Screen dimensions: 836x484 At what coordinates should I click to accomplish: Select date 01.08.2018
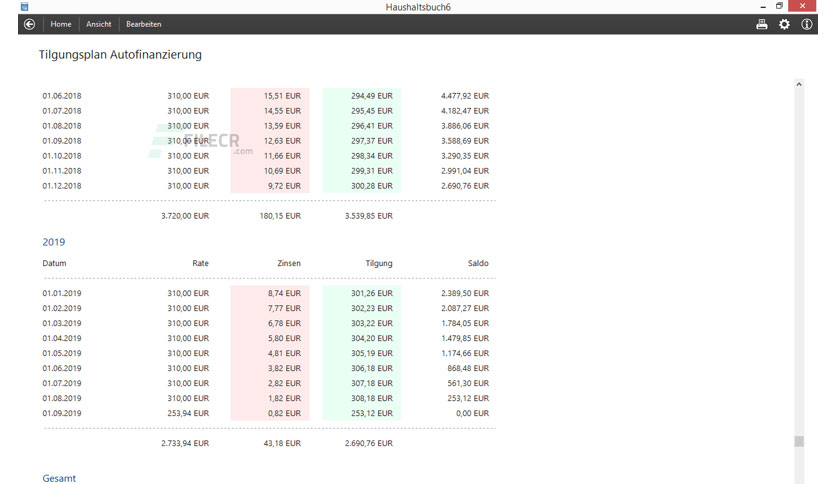coord(62,126)
